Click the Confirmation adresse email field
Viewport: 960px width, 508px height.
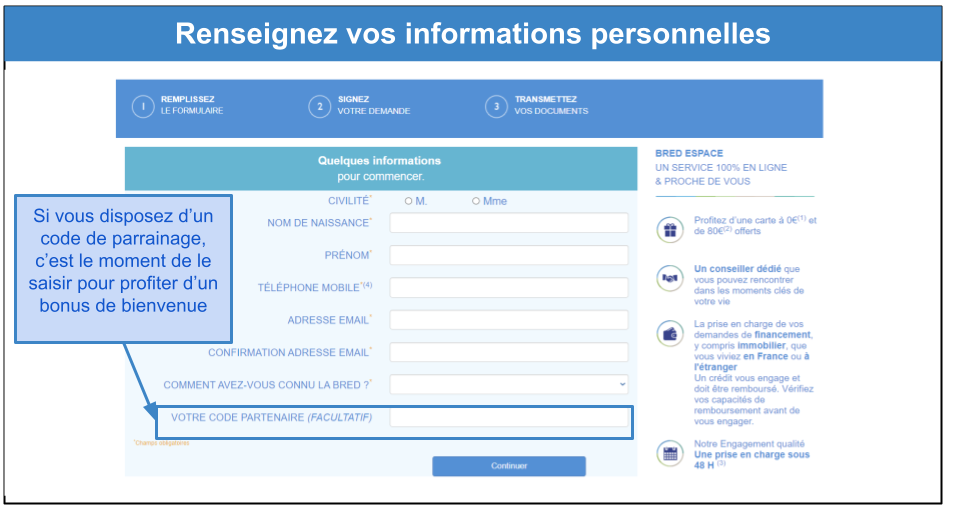click(x=509, y=353)
